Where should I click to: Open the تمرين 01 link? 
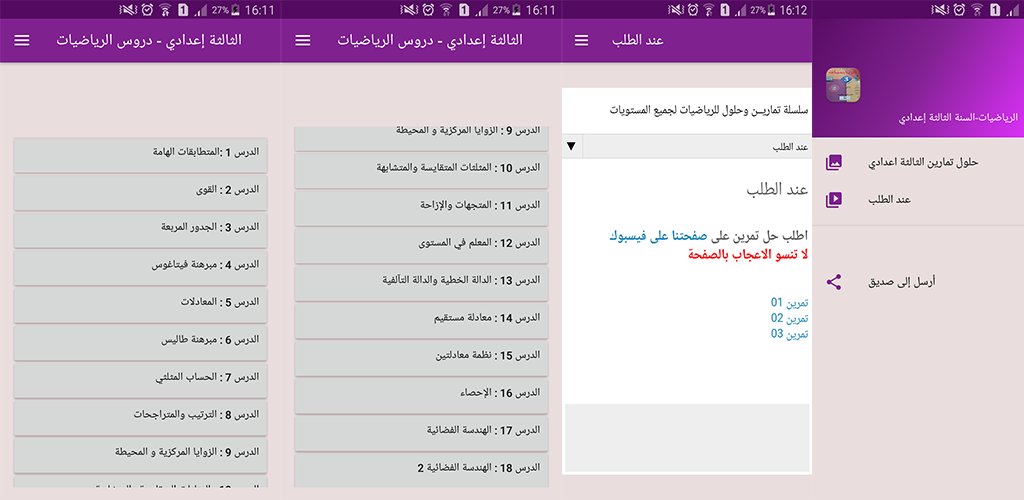pyautogui.click(x=790, y=303)
